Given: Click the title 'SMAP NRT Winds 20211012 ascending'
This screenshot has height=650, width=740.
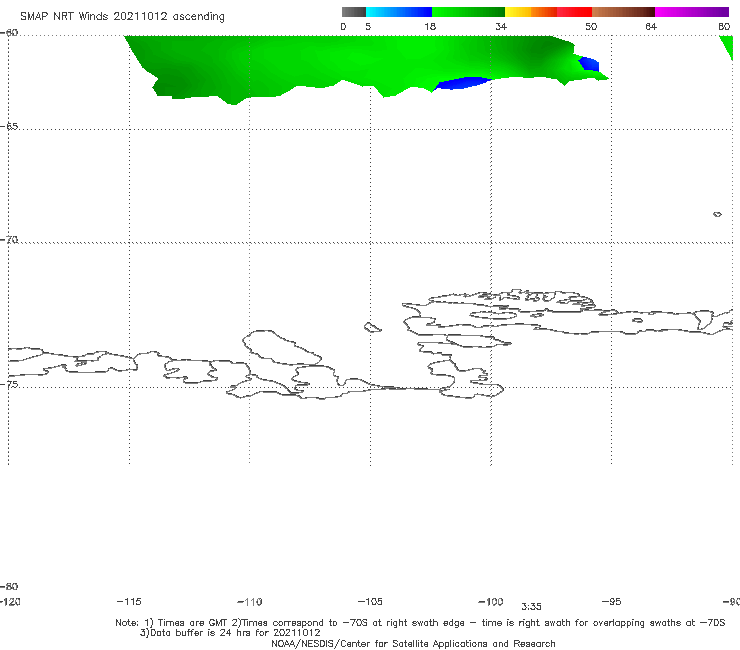Looking at the screenshot, I should click(122, 16).
